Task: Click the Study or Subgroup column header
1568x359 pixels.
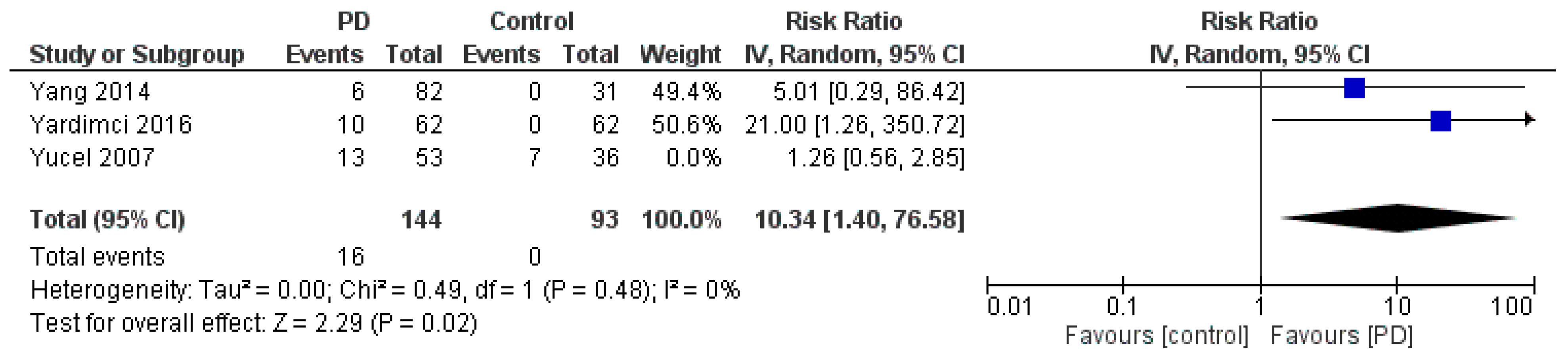Action: (x=136, y=55)
